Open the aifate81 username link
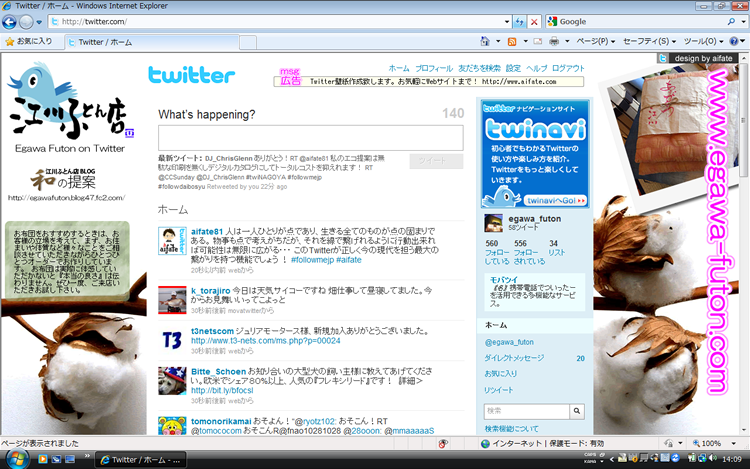This screenshot has width=750, height=469. click(207, 231)
